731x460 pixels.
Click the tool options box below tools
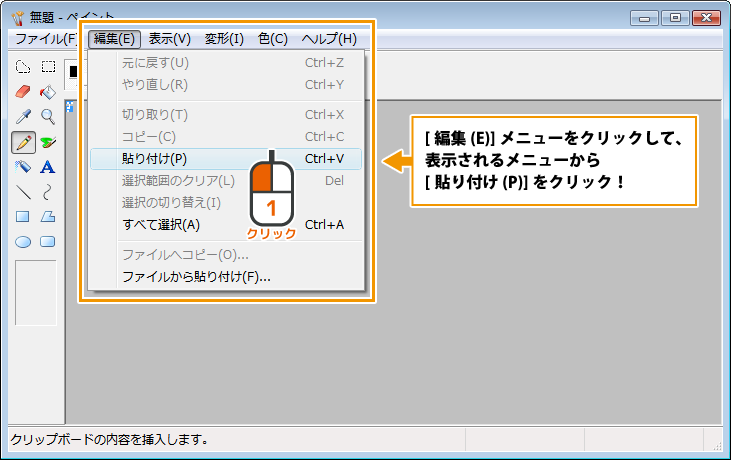click(x=36, y=293)
